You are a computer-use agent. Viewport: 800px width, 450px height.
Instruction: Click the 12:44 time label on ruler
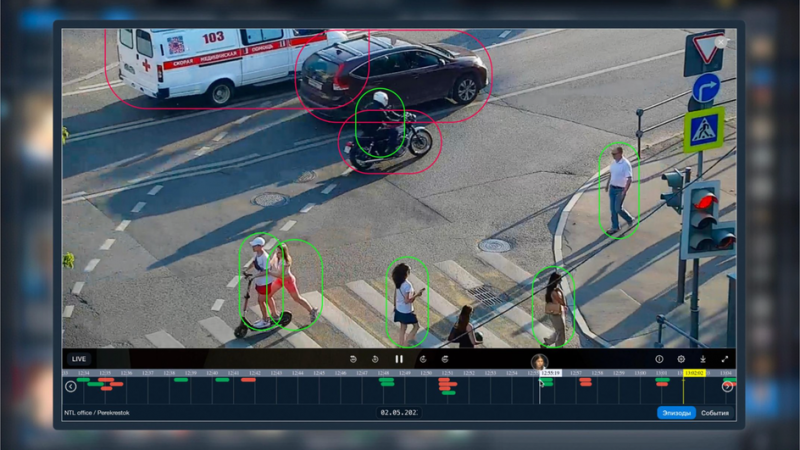(298, 373)
